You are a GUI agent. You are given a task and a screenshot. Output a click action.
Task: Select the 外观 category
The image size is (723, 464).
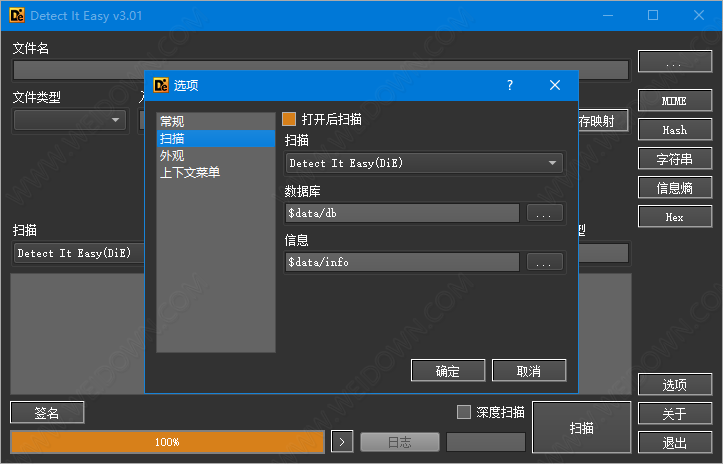(x=216, y=155)
